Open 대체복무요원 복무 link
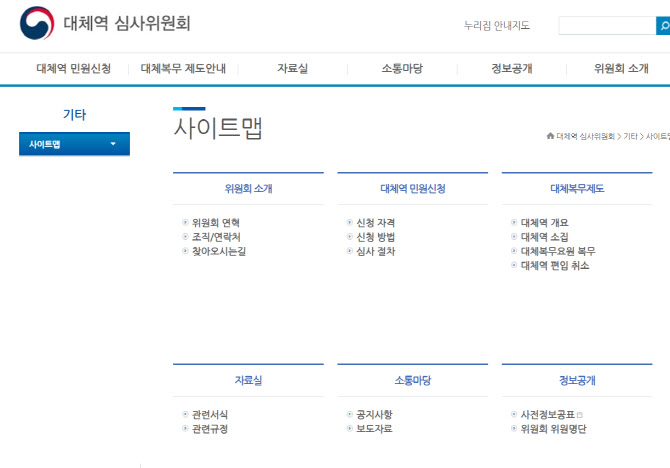Image resolution: width=670 pixels, height=468 pixels. point(558,251)
